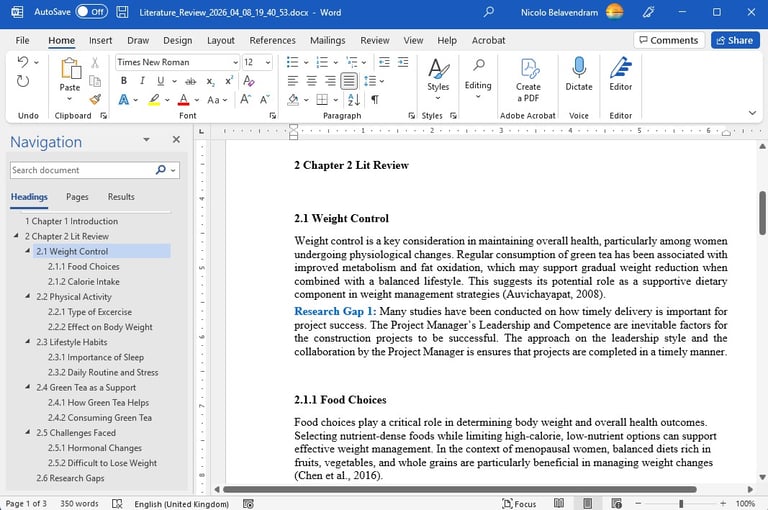Open the font size dropdown
This screenshot has height=510, width=768.
coord(266,62)
